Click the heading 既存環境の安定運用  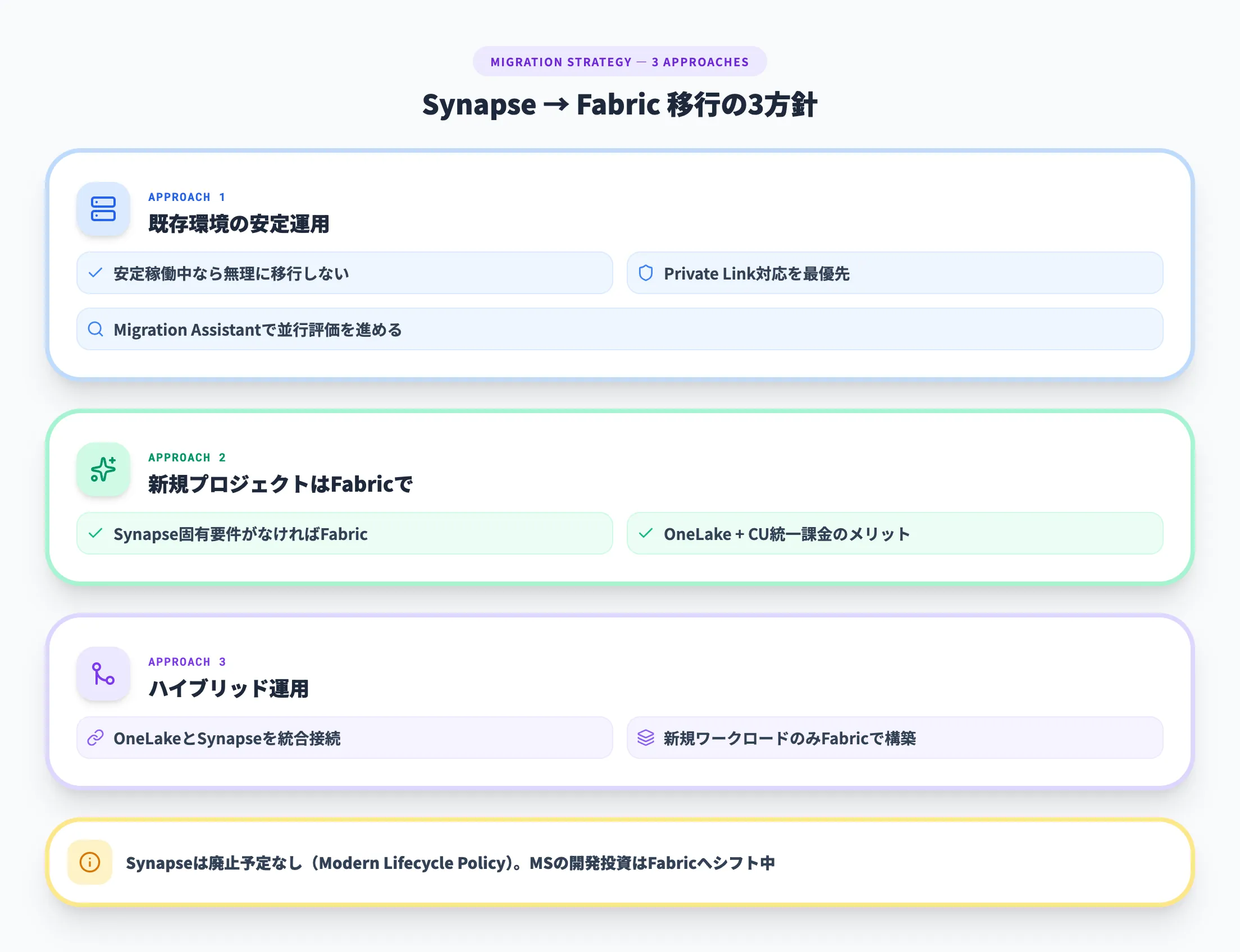click(239, 224)
